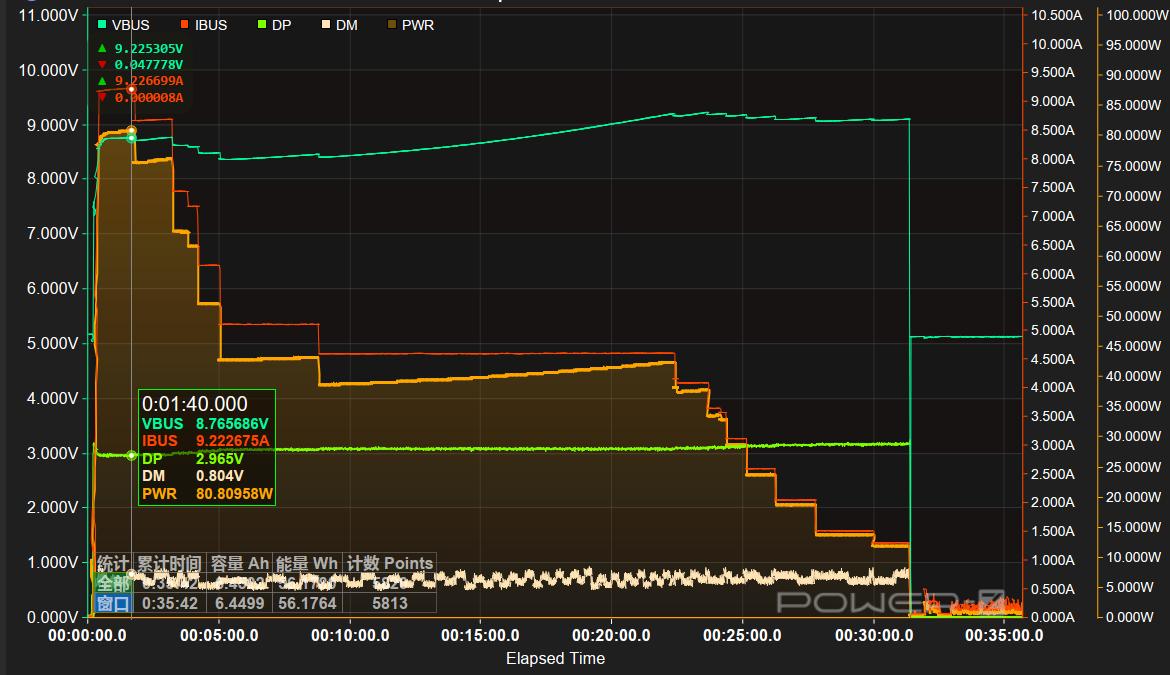Click the red IBUS legend color square
The image size is (1170, 675).
[186, 25]
